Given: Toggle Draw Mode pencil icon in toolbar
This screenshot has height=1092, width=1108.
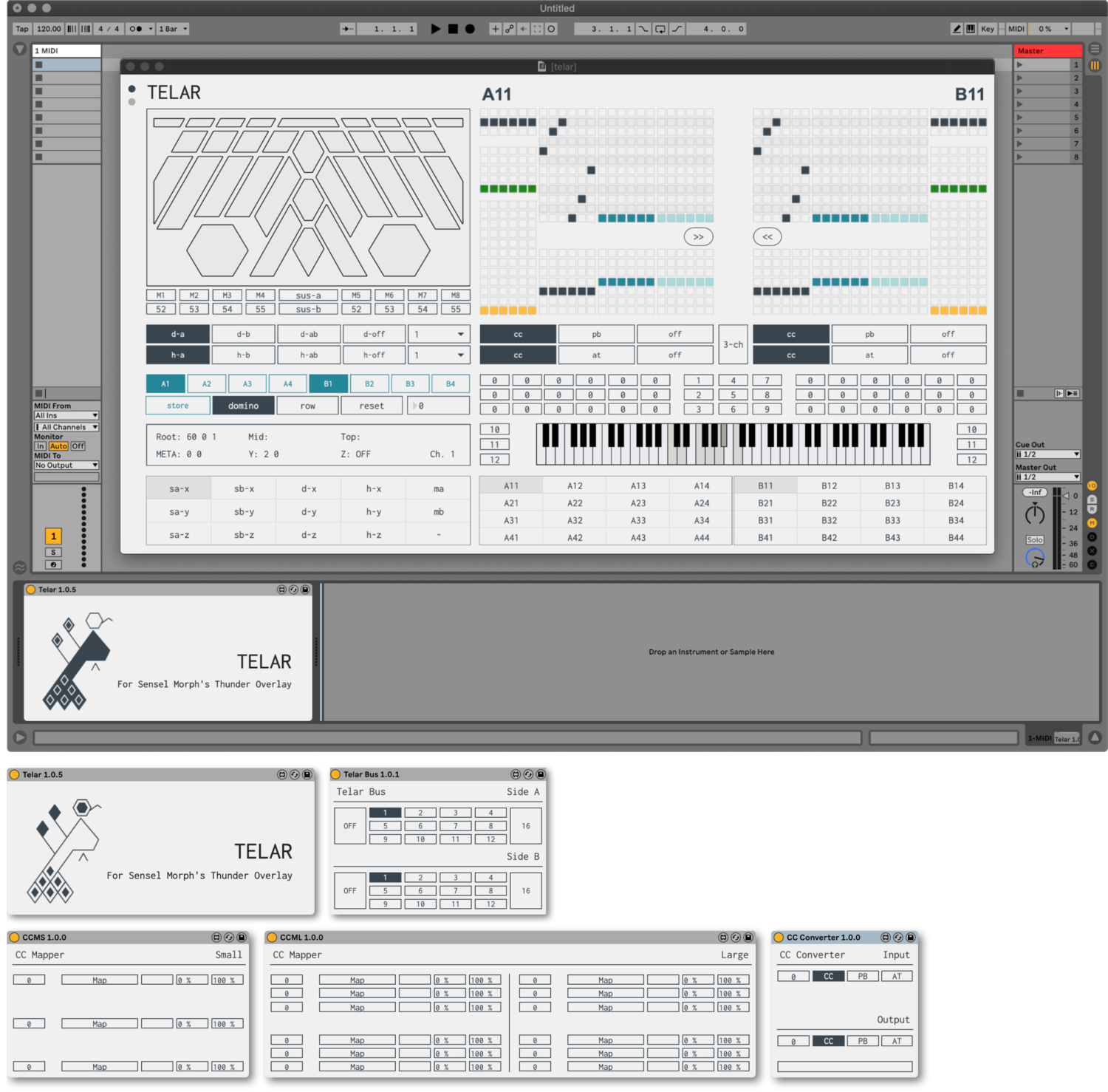Looking at the screenshot, I should pyautogui.click(x=957, y=29).
